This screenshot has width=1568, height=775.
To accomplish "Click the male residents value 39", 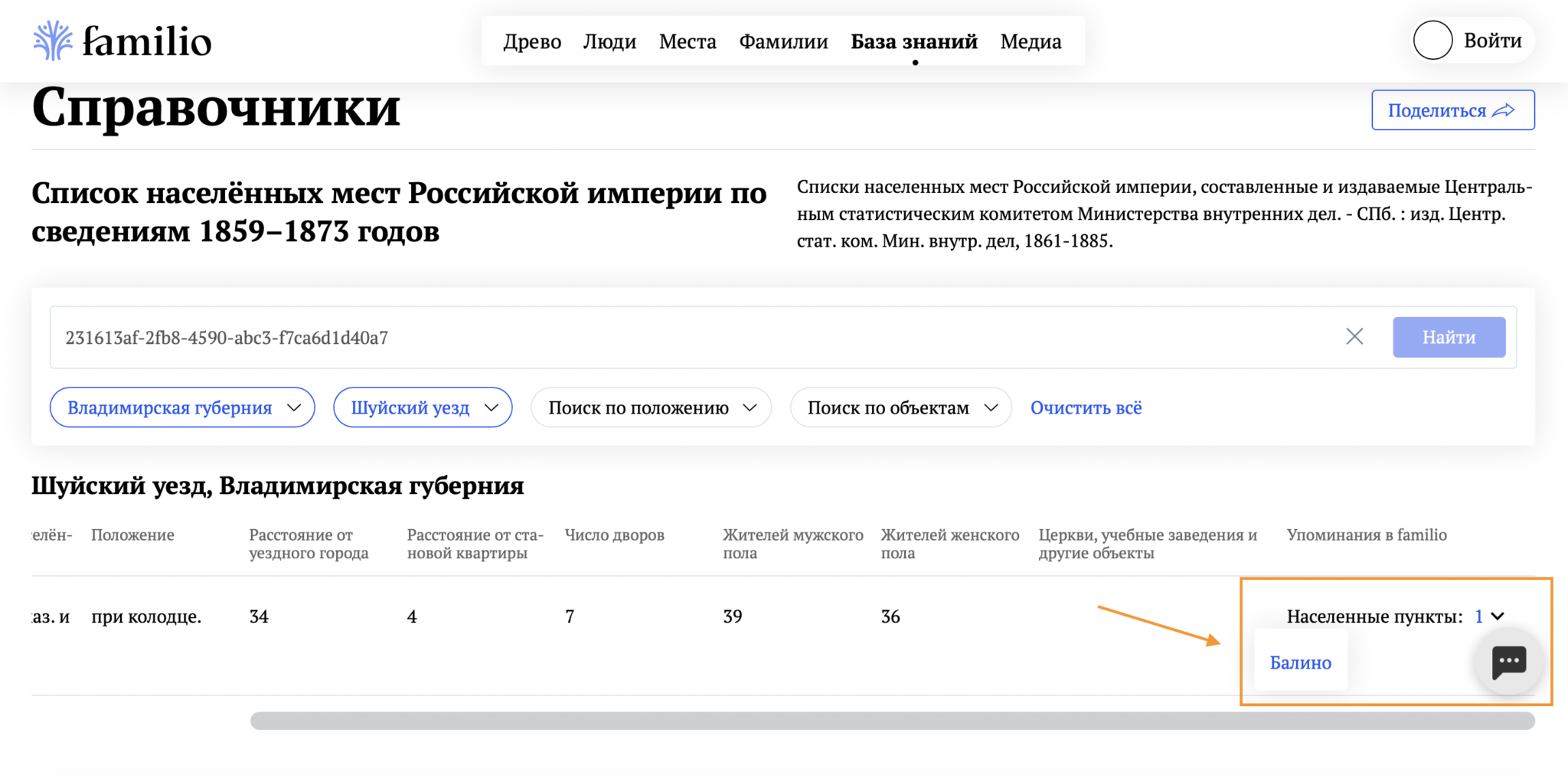I will (x=733, y=616).
